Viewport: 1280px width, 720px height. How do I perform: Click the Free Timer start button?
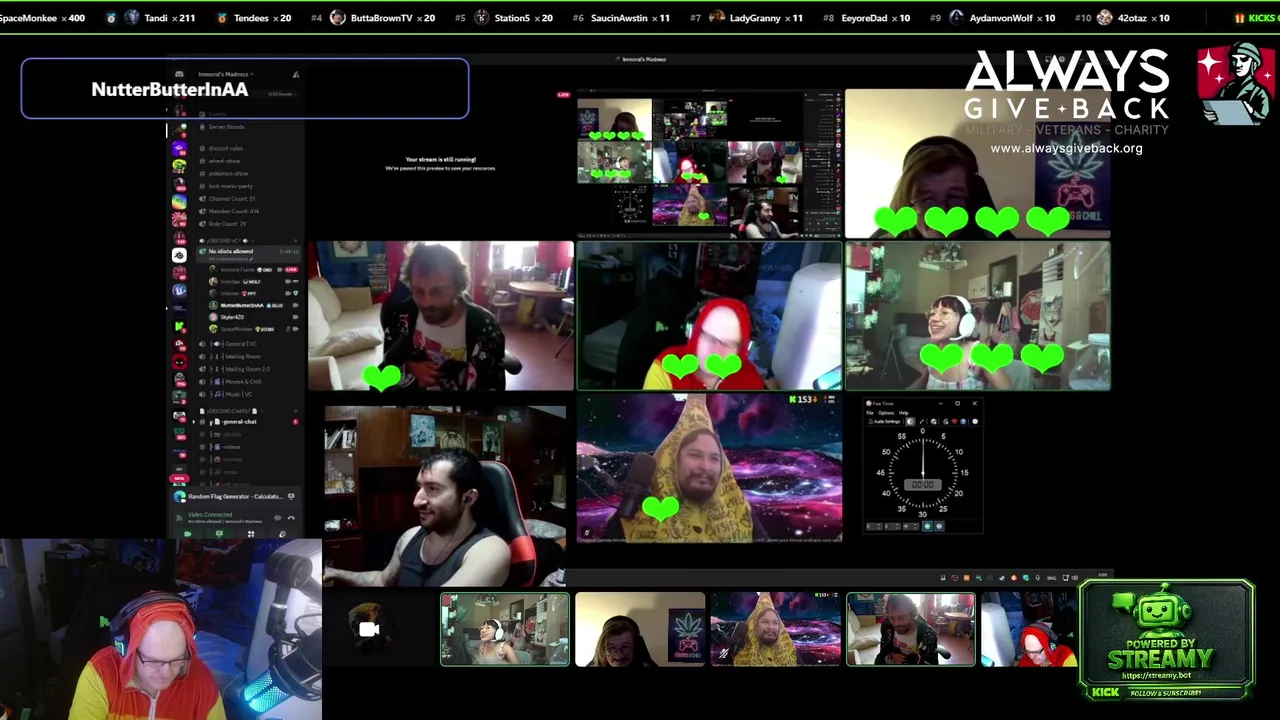pos(927,526)
